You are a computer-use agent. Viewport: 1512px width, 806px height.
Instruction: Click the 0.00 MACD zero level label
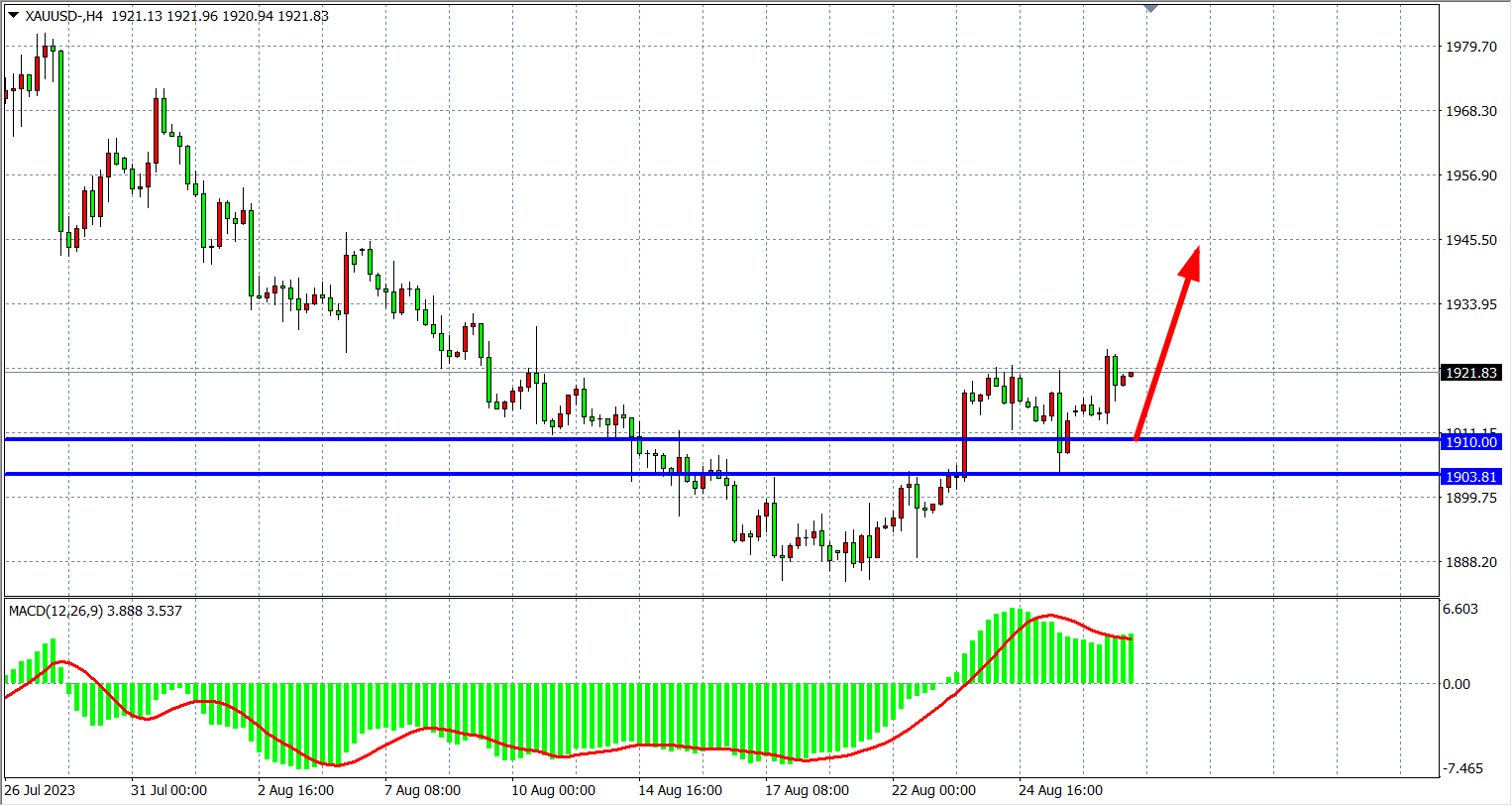pos(1457,684)
